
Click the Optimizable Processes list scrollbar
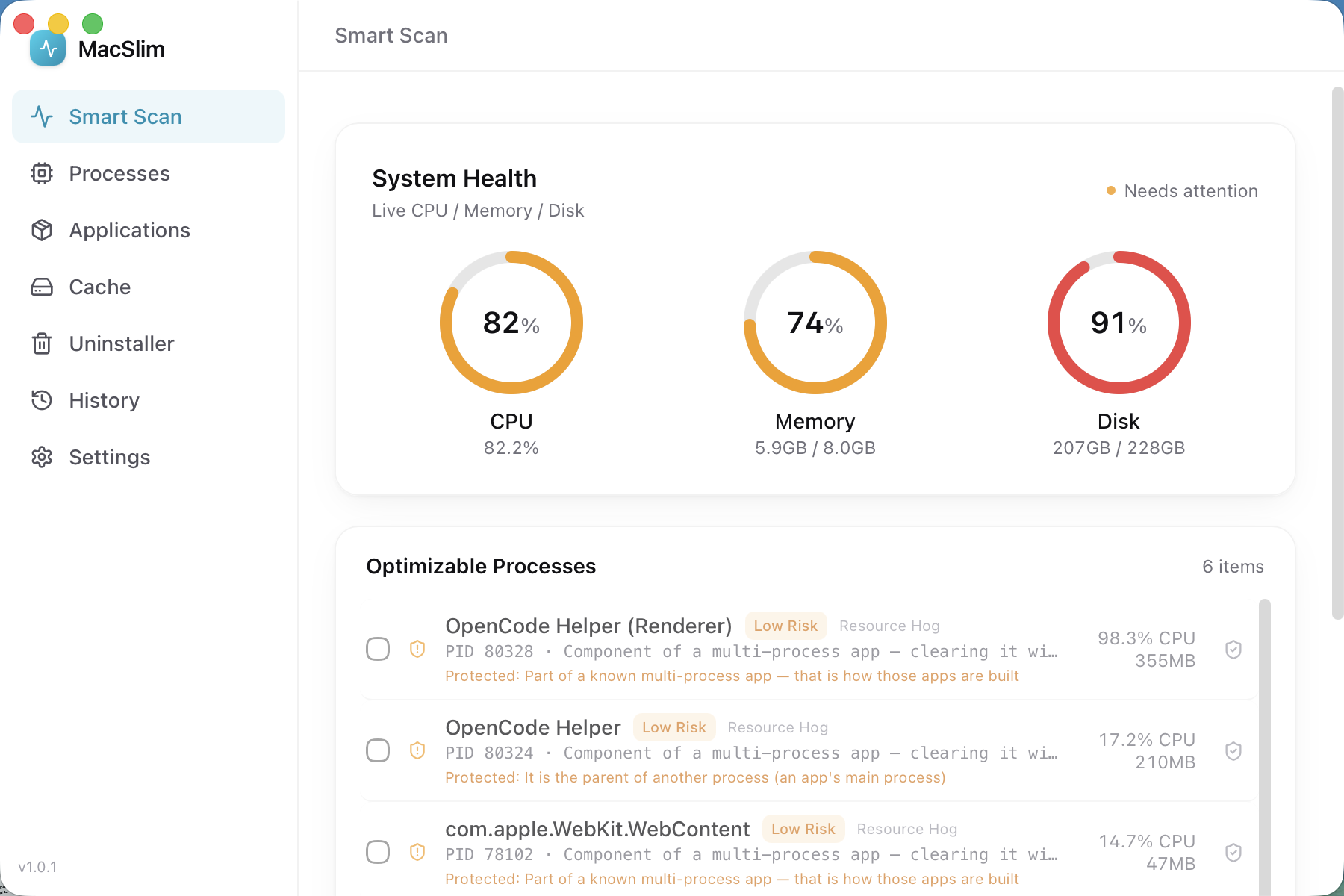1264,747
